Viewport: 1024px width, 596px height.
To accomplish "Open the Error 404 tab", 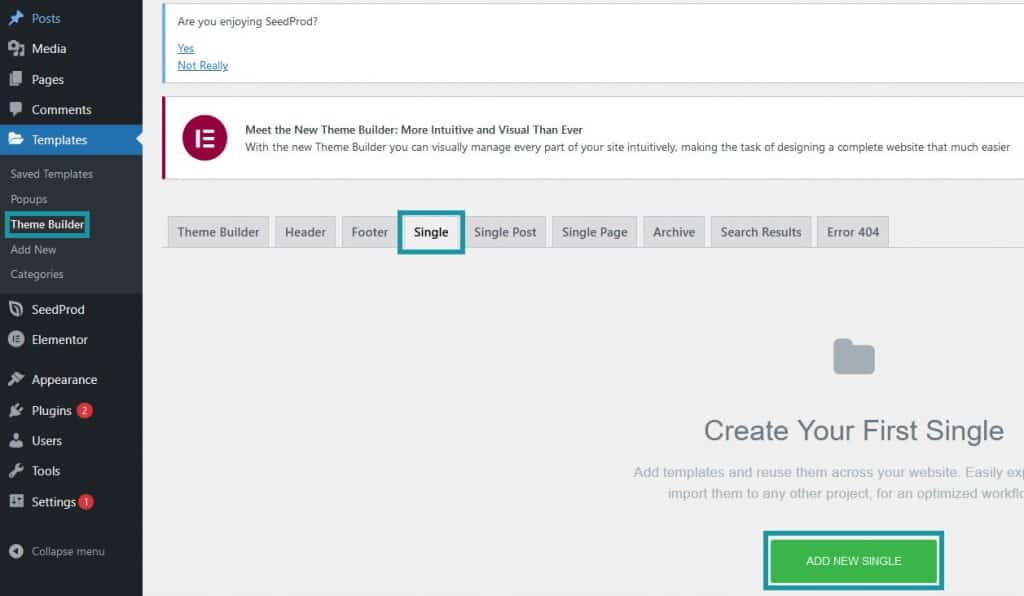I will [853, 231].
